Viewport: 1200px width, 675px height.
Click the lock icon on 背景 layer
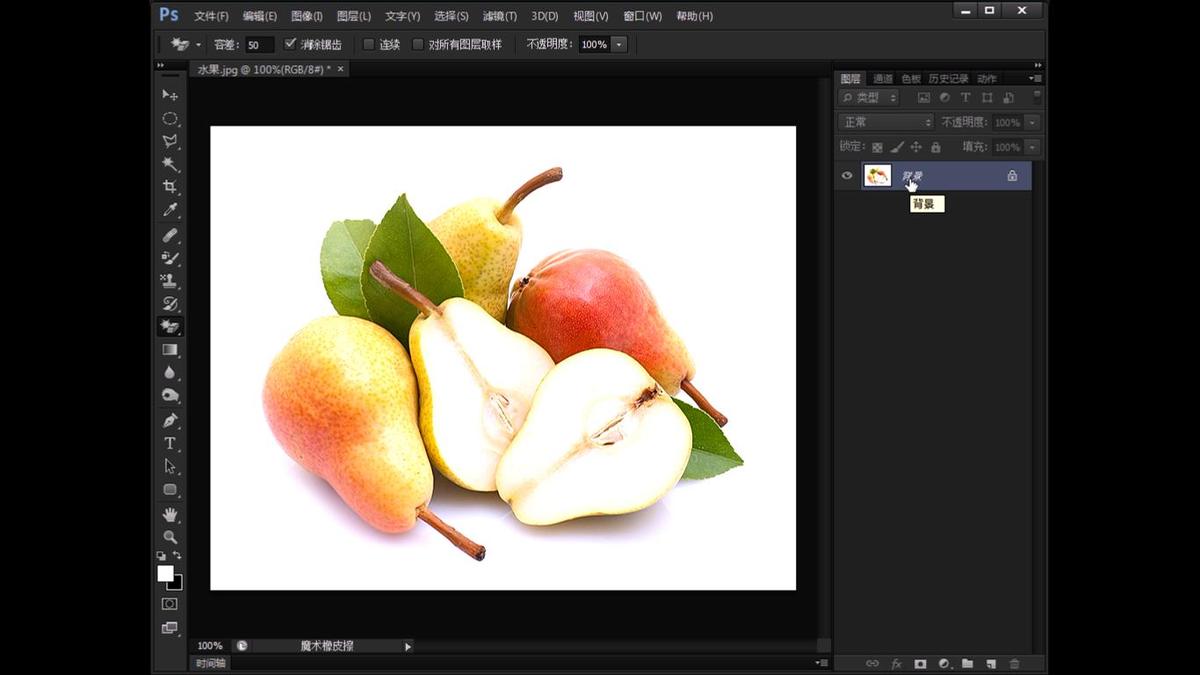[1012, 175]
